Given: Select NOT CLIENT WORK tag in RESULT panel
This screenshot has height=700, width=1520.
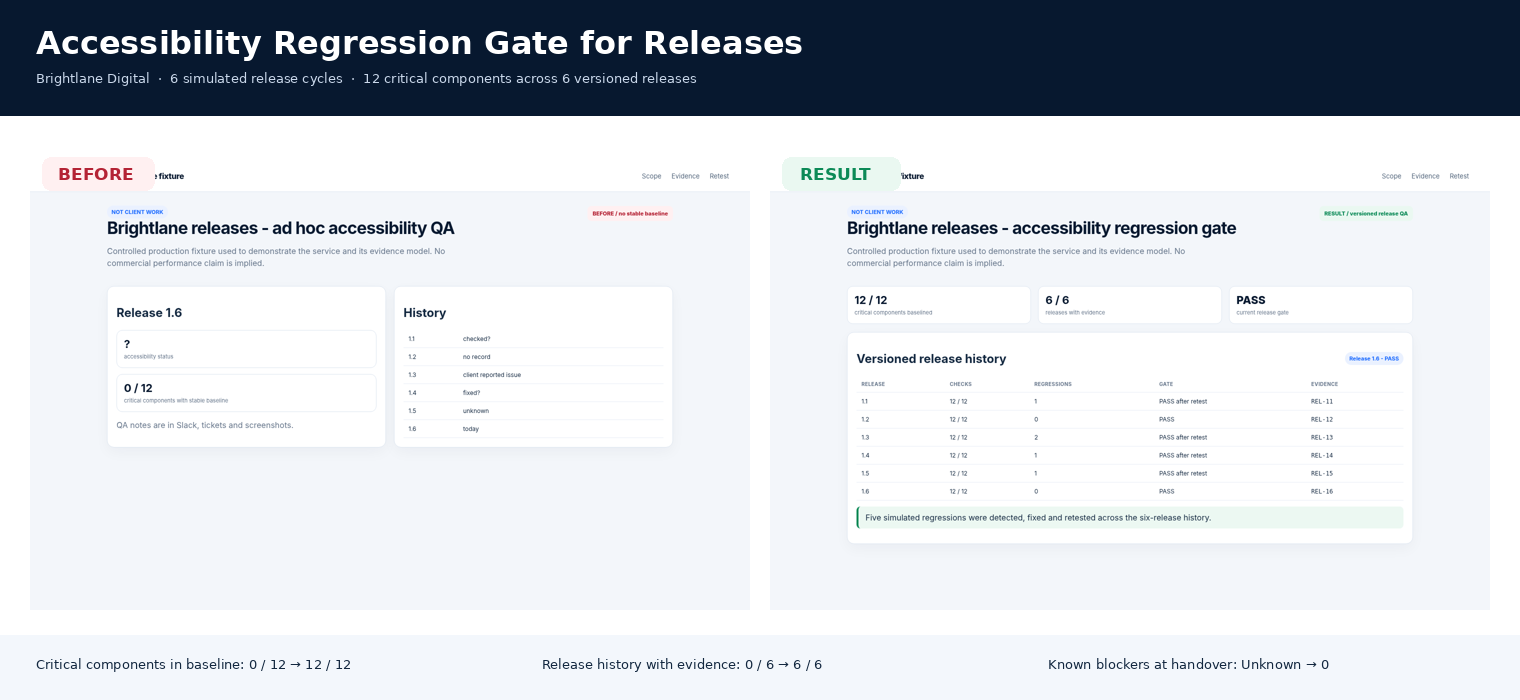Looking at the screenshot, I should point(877,212).
